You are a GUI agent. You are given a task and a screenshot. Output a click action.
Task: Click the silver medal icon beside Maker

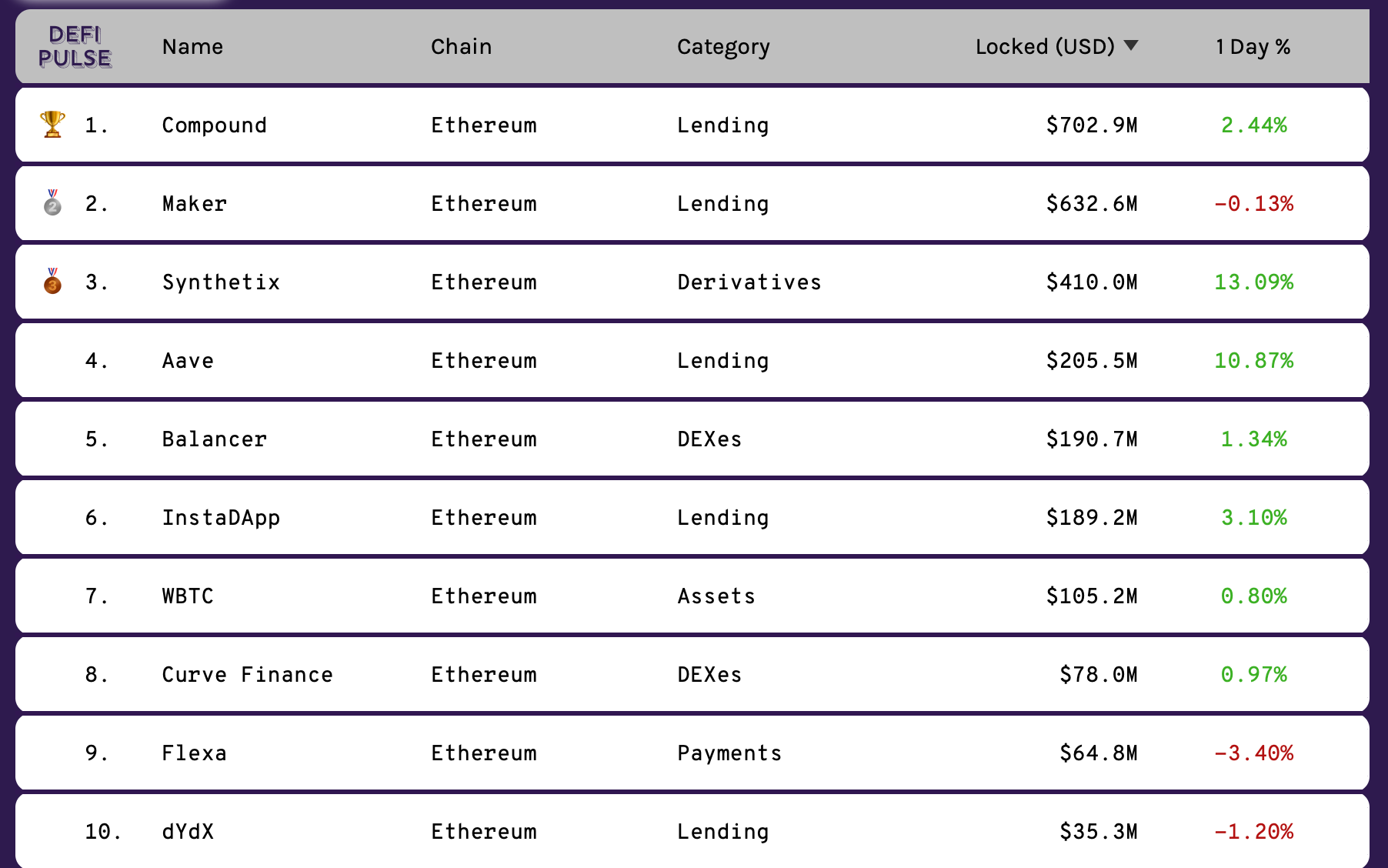click(52, 203)
